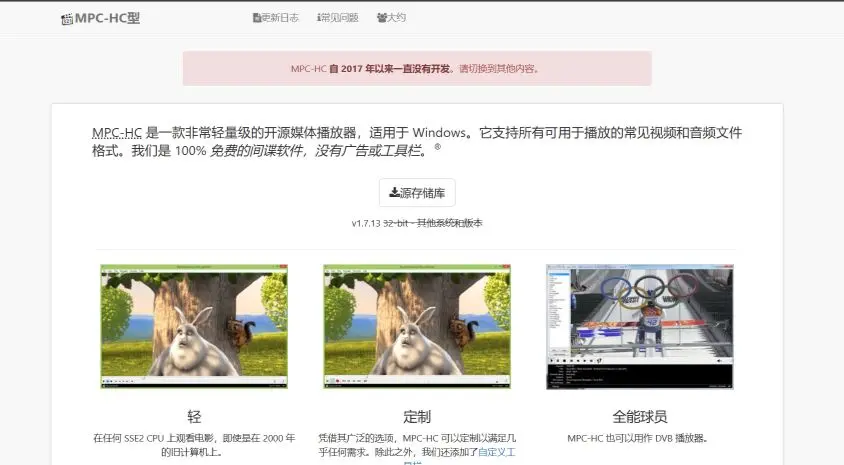Click the text MPC-HC 也可以用作 DVB 播放器

(637, 438)
